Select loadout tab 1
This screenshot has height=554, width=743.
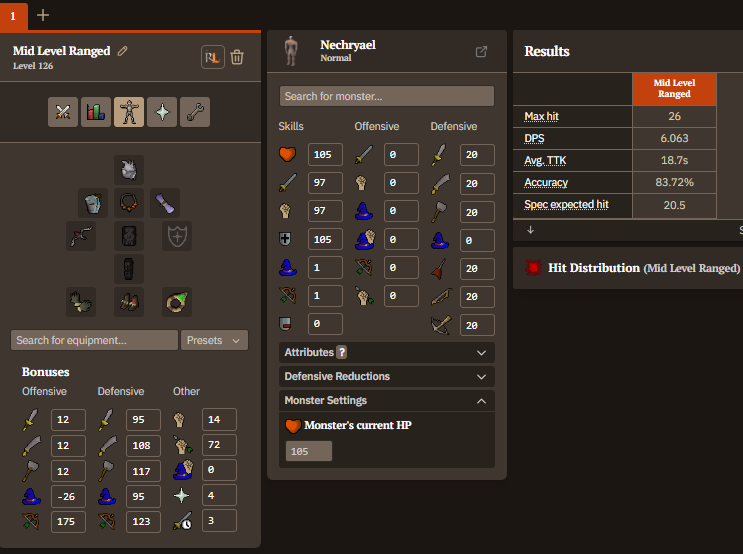13,15
